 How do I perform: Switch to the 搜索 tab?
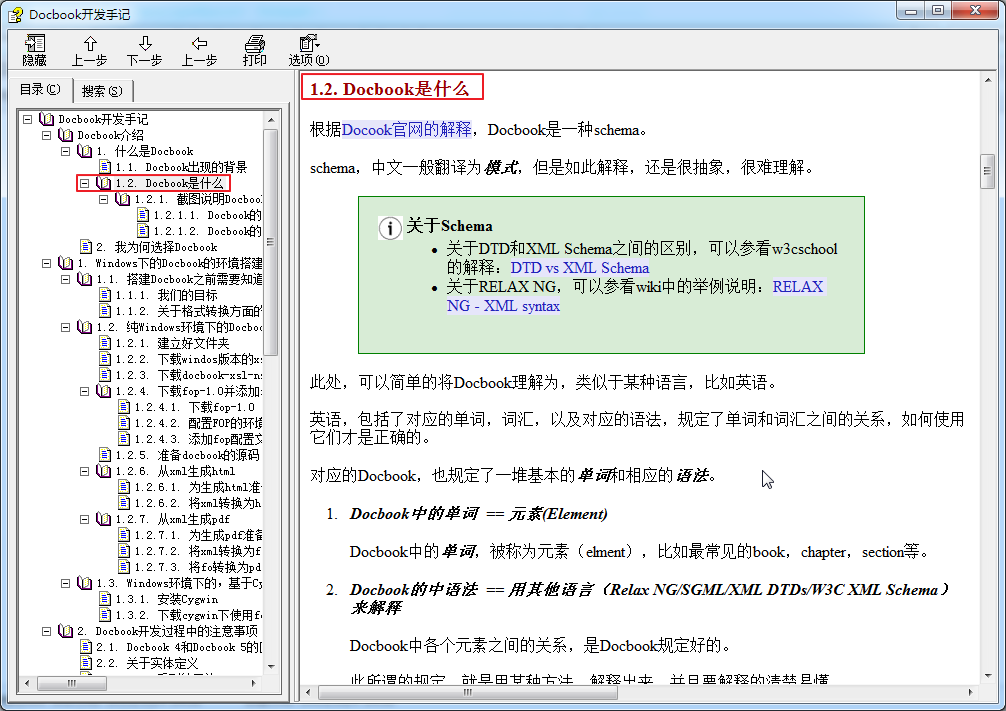click(102, 90)
